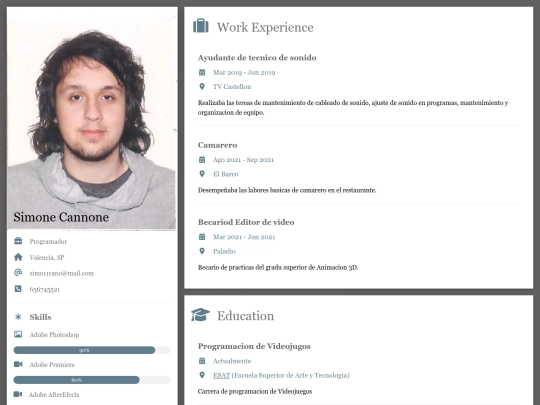Click the briefcase icon next to Programador
This screenshot has width=540, height=405.
click(x=18, y=241)
